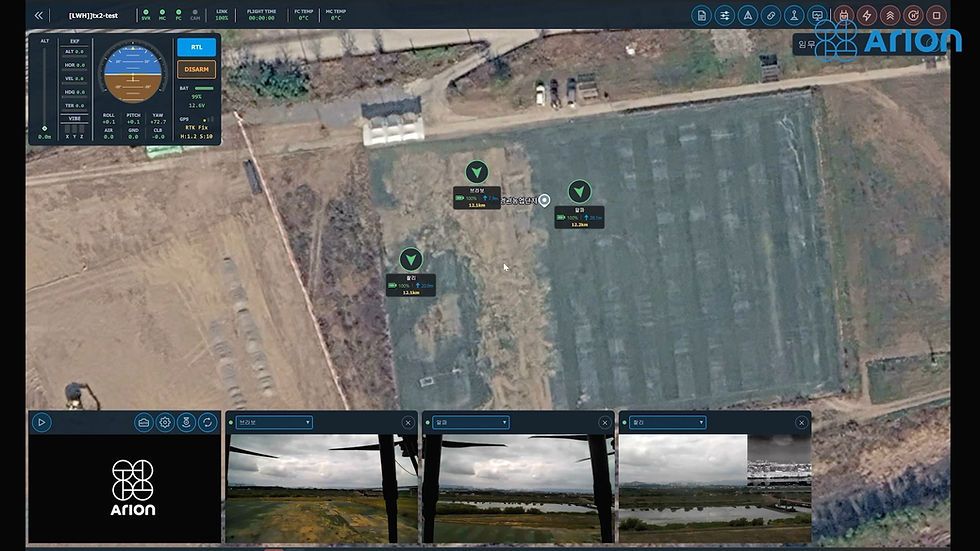Click the FC TEMP readout
This screenshot has height=551, width=980.
click(304, 15)
